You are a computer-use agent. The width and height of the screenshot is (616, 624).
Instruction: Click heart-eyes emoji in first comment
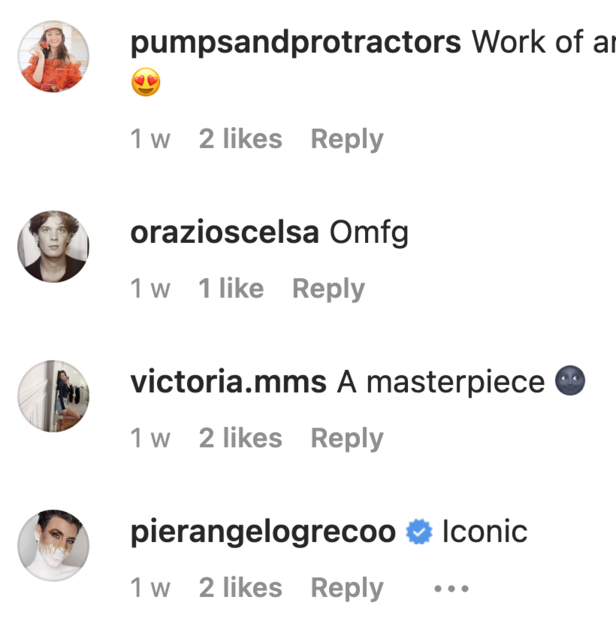tap(146, 85)
